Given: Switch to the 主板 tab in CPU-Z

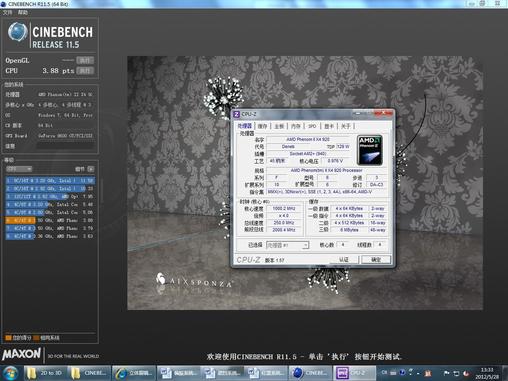Looking at the screenshot, I should click(279, 126).
